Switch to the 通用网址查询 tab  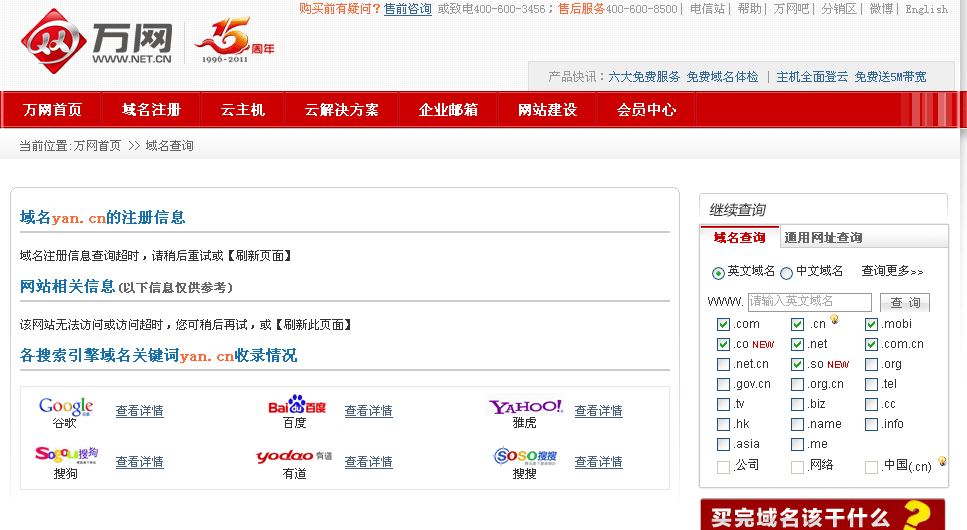click(823, 238)
